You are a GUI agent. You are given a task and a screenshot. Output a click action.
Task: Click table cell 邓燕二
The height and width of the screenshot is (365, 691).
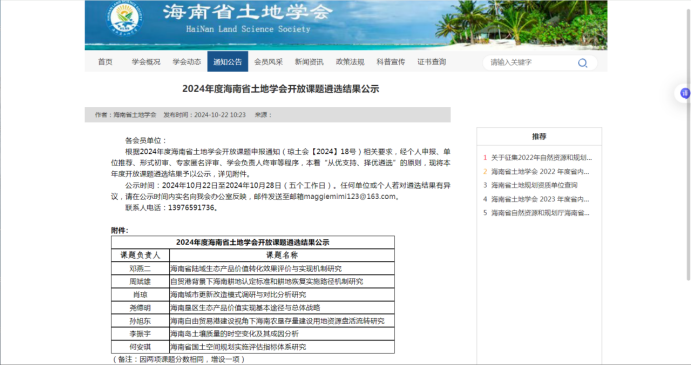coord(140,268)
